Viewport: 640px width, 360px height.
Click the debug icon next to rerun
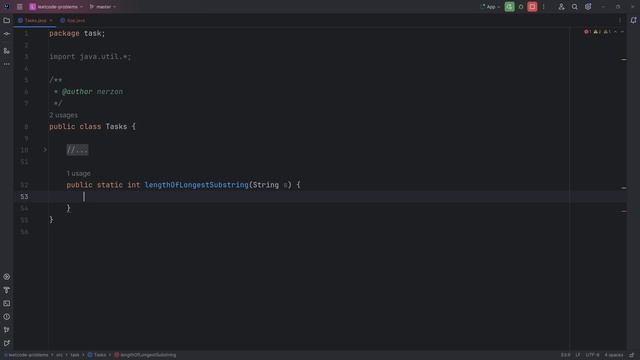click(x=521, y=7)
